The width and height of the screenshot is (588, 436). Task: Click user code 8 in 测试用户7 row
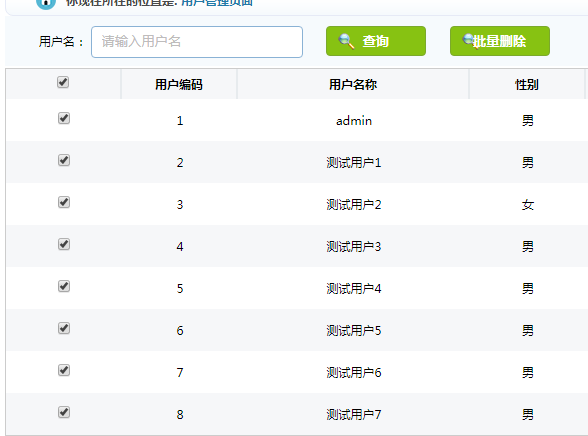coord(180,415)
